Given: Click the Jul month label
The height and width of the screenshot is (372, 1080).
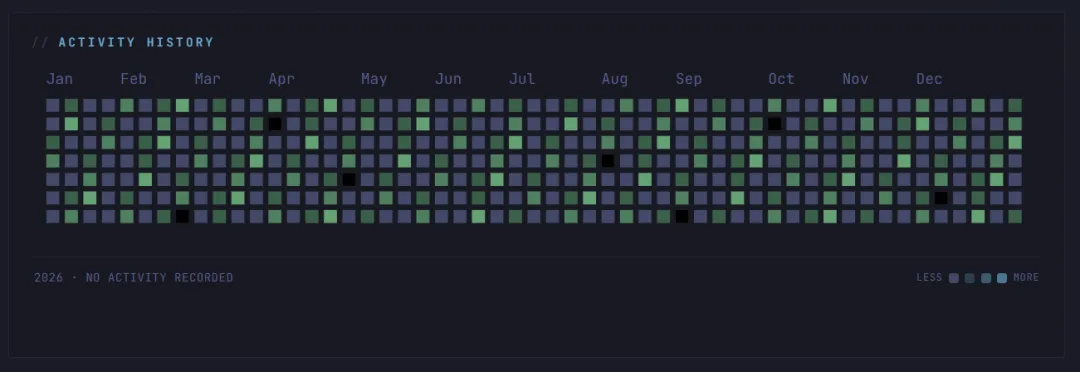Looking at the screenshot, I should (x=522, y=79).
